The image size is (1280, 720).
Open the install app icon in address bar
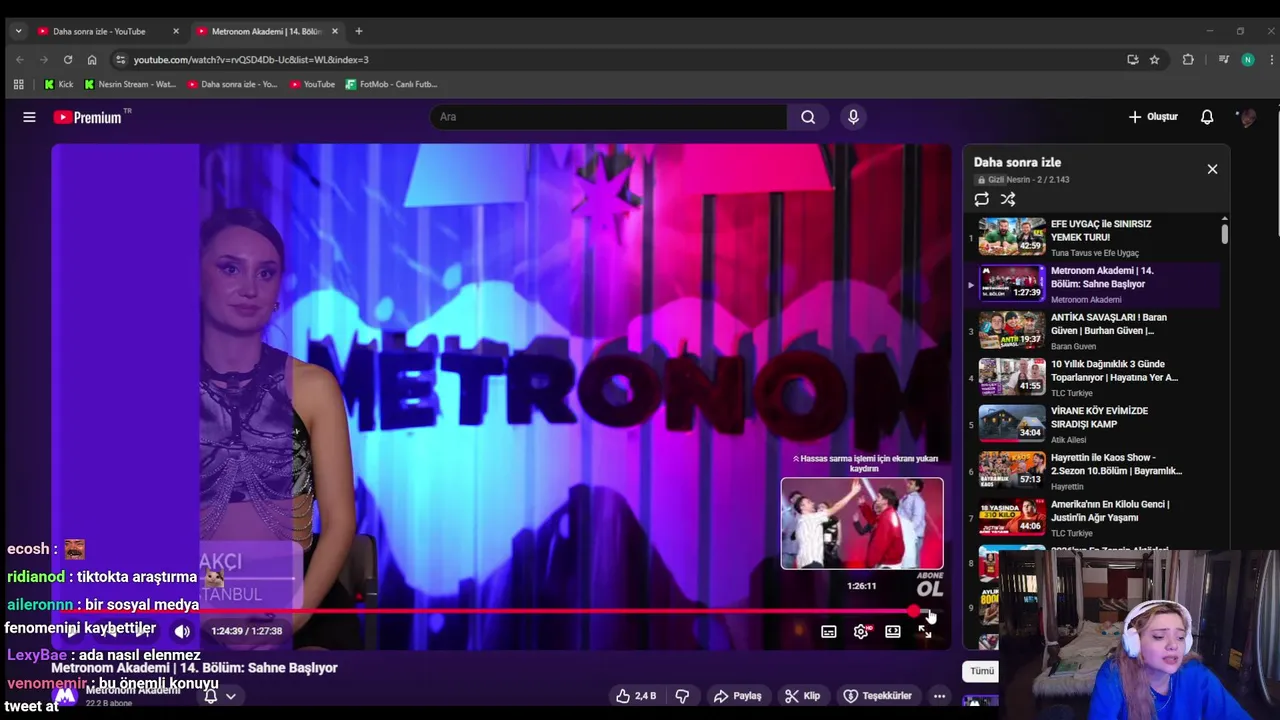1132,60
